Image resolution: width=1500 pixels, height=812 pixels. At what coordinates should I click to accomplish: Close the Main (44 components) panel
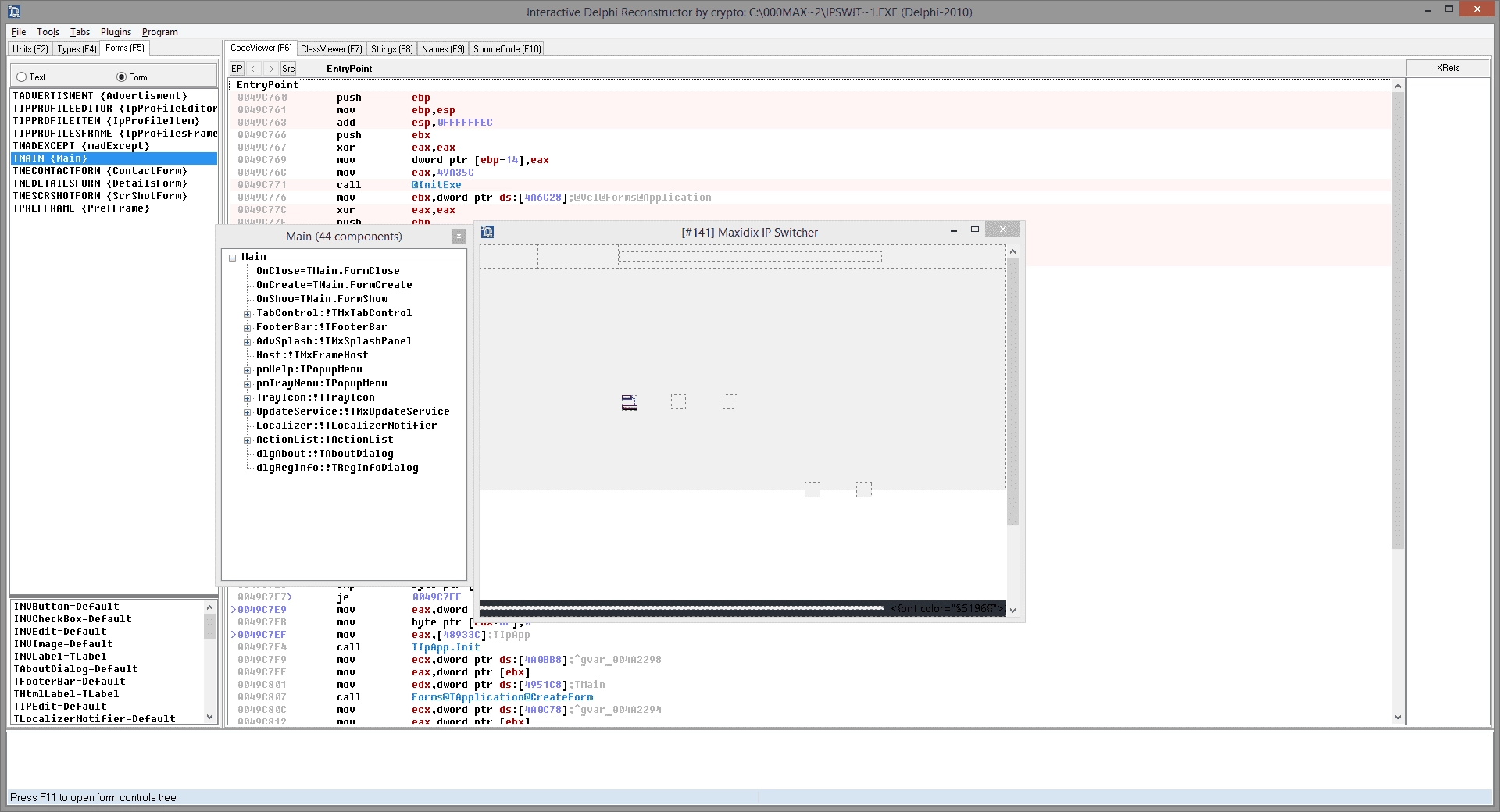point(459,236)
